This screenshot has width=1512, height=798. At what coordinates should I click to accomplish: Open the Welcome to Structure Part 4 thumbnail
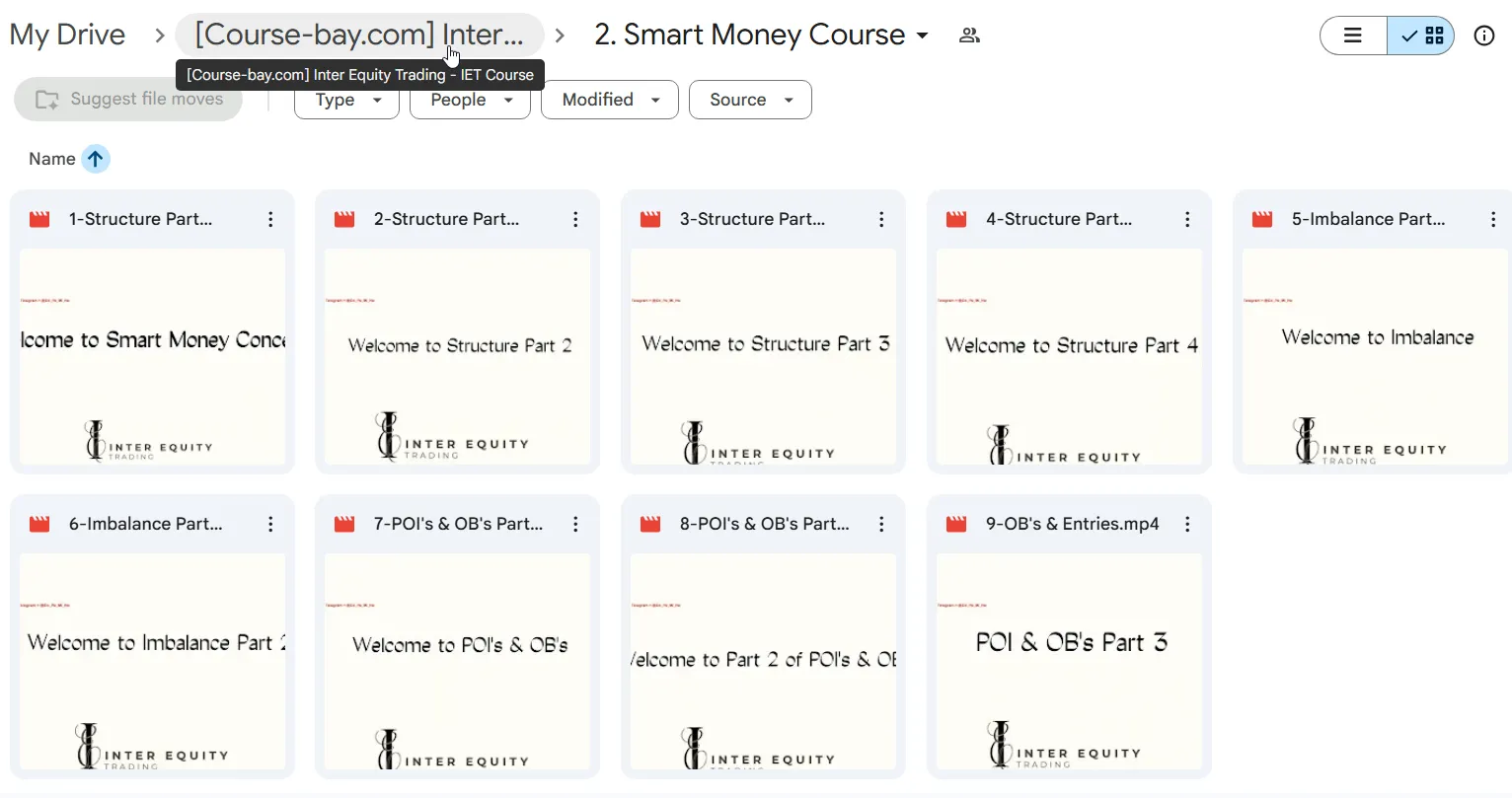pyautogui.click(x=1070, y=357)
